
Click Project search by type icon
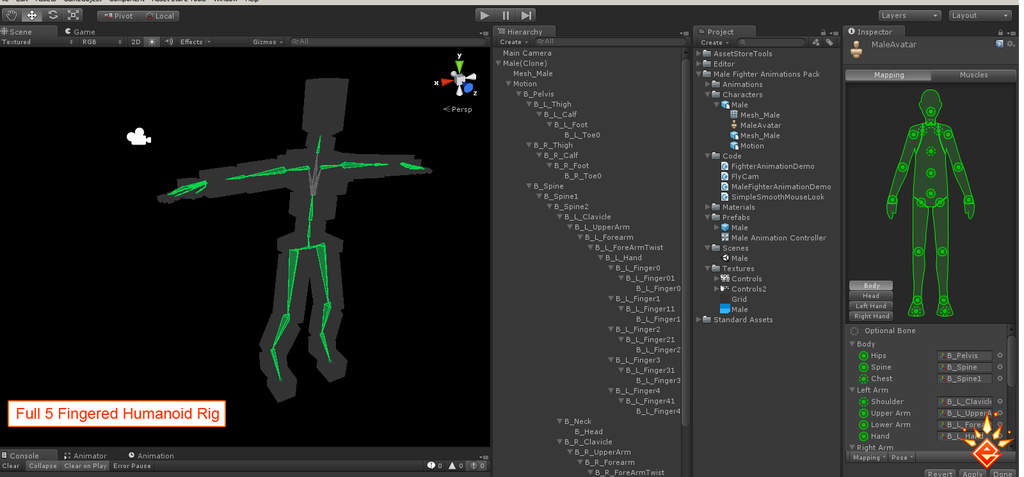(816, 42)
